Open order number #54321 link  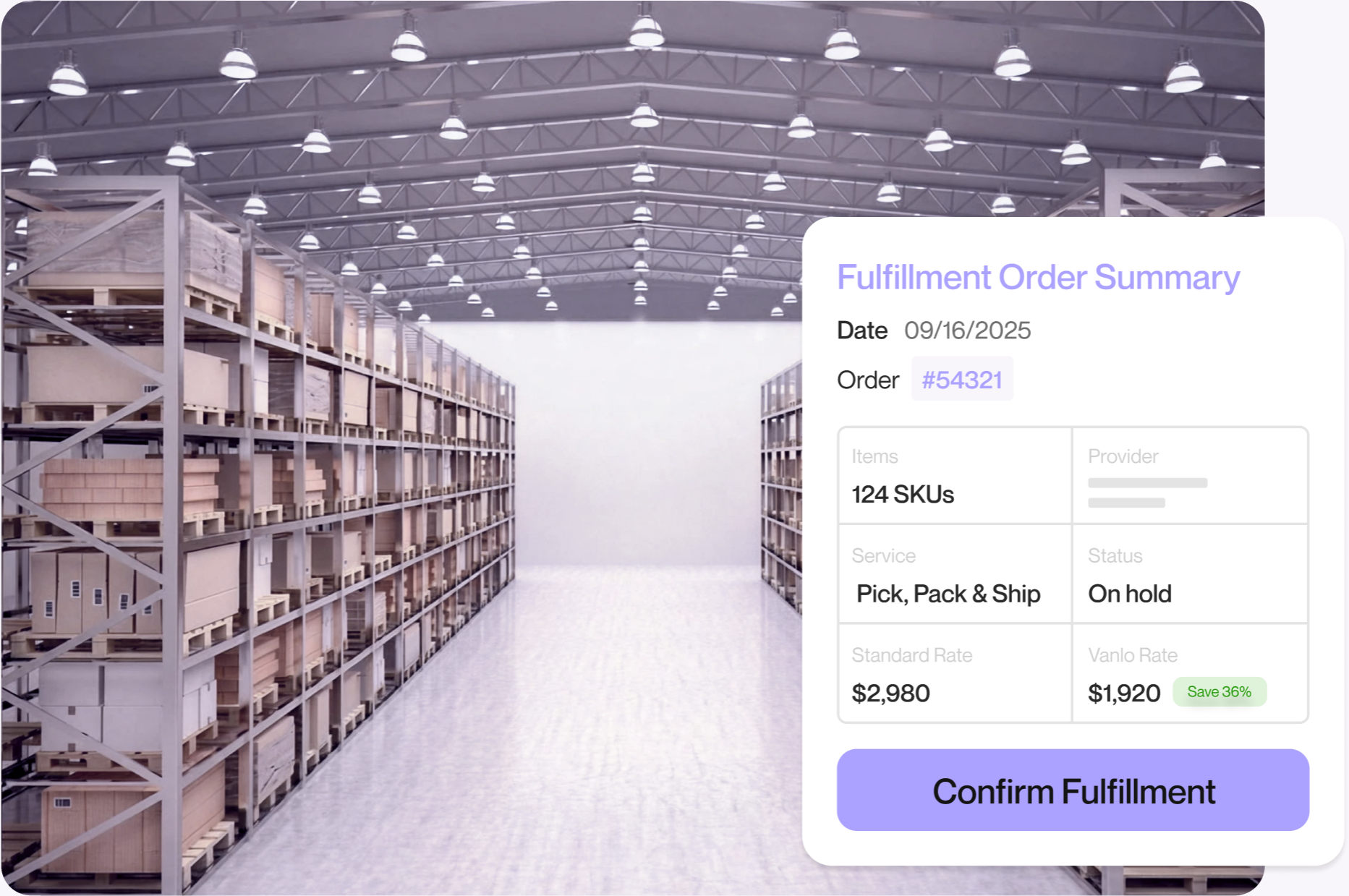click(x=962, y=379)
